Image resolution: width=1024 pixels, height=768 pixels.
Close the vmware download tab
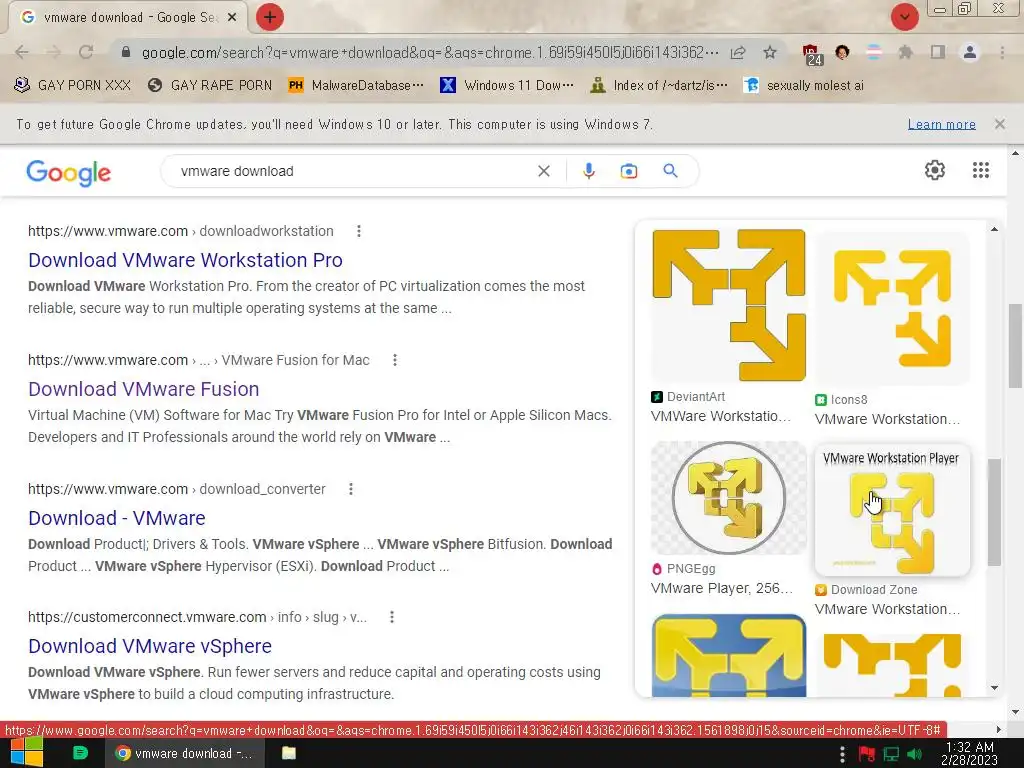click(x=232, y=17)
